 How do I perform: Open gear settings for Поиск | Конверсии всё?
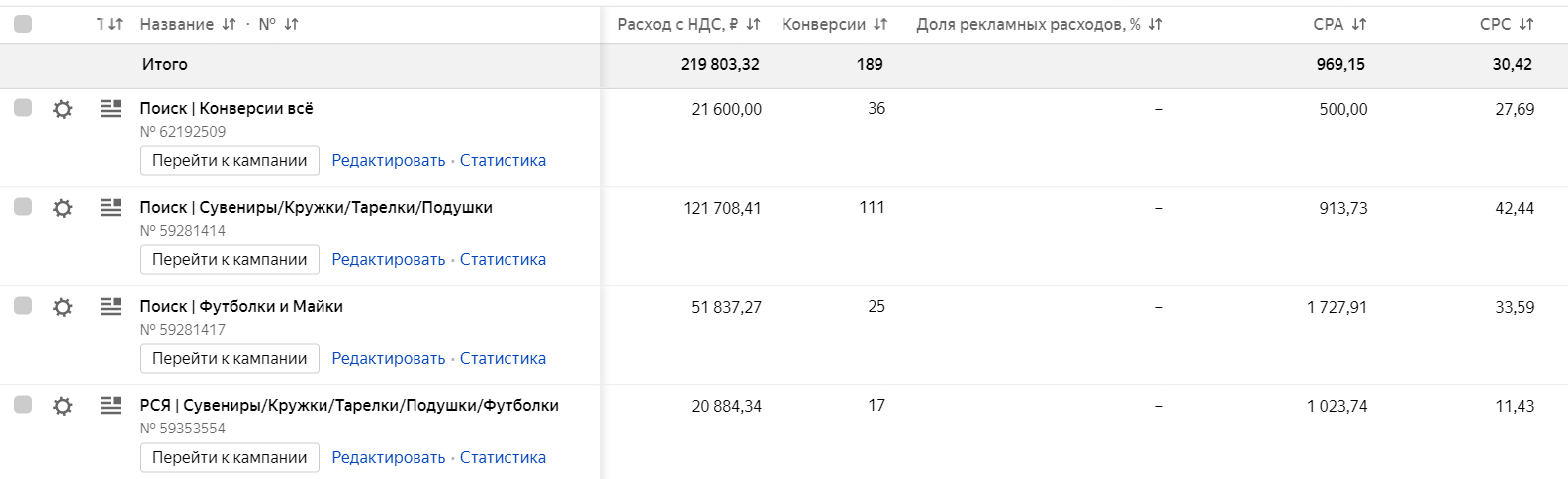tap(62, 109)
